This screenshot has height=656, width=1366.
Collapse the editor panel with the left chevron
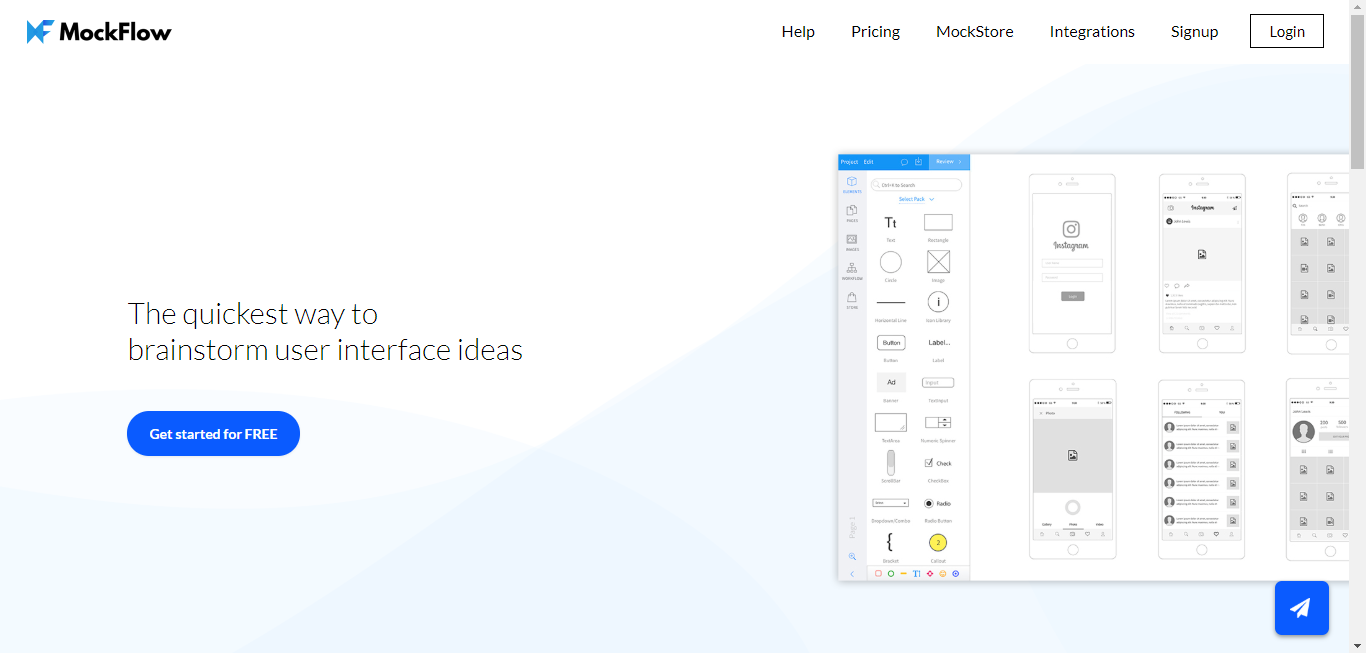click(x=852, y=574)
